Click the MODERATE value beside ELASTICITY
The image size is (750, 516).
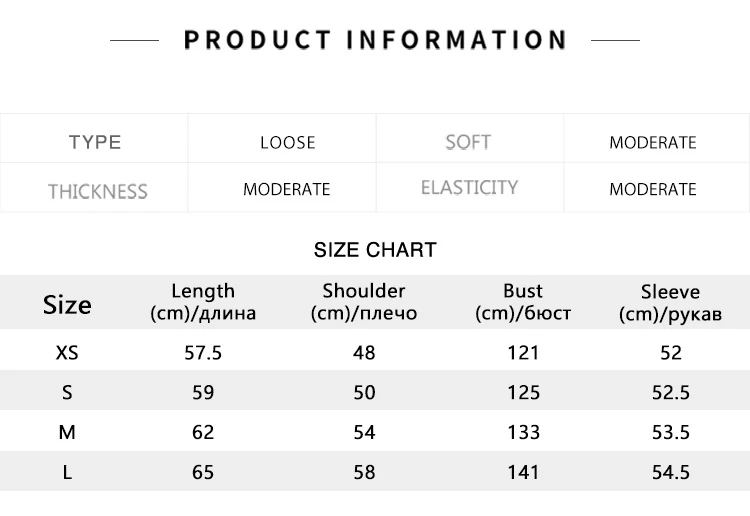pyautogui.click(x=652, y=189)
